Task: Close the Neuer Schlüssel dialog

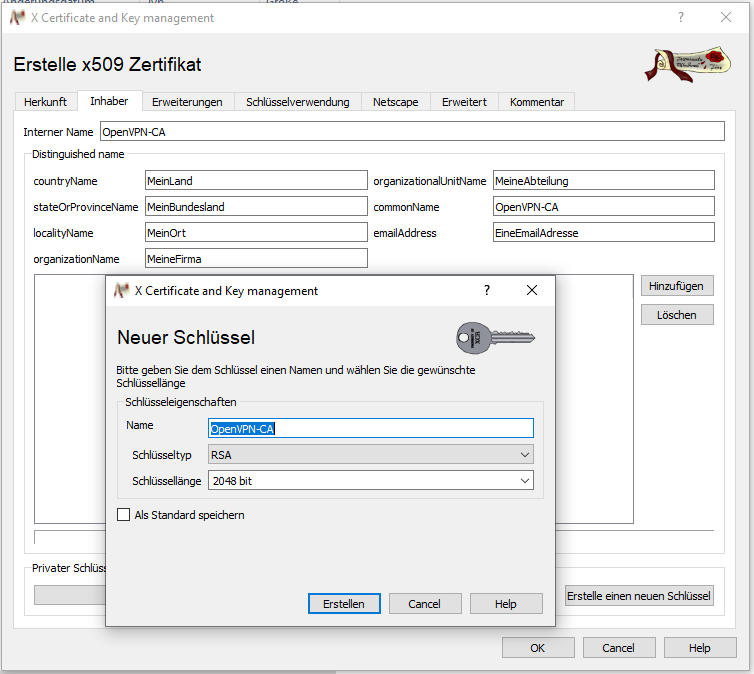Action: tap(532, 291)
